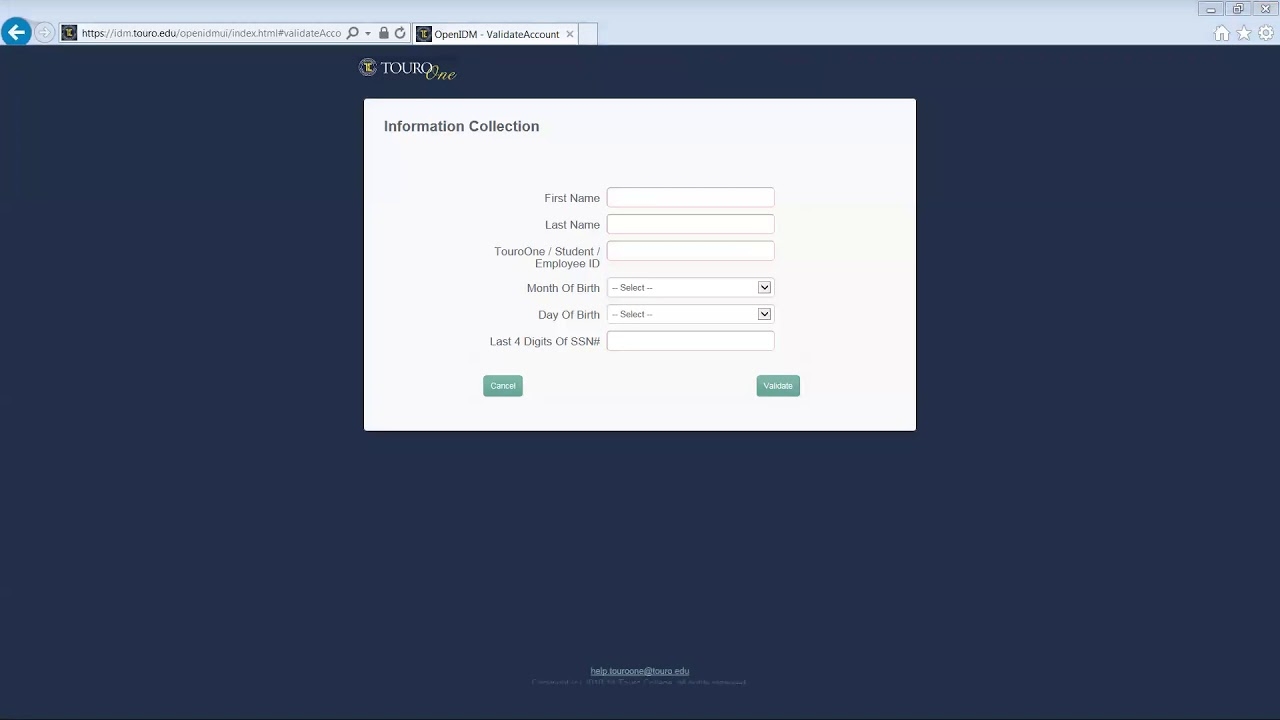This screenshot has width=1280, height=720.
Task: Click the address bar search magnifier icon
Action: [x=352, y=33]
